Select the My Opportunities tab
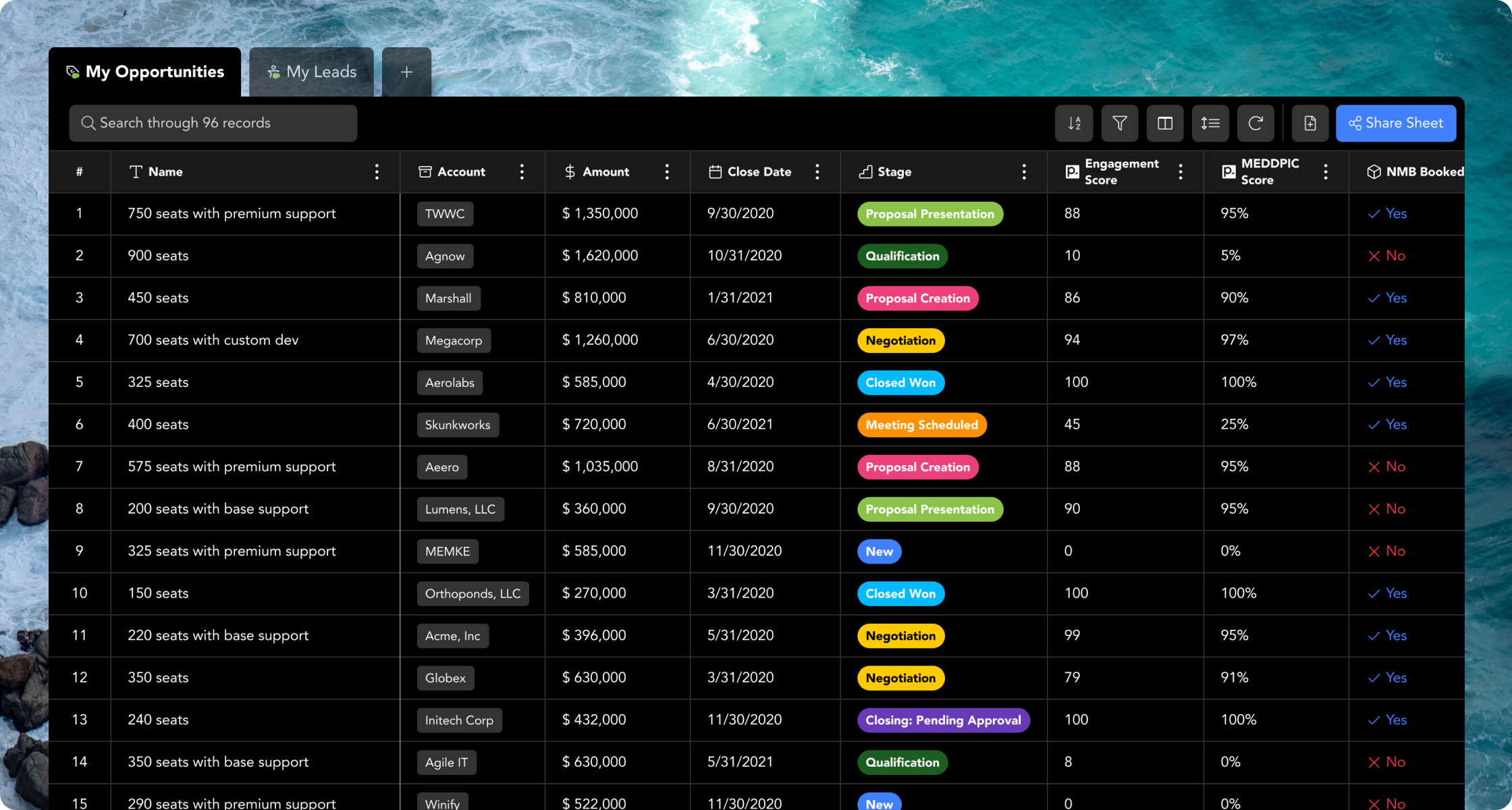 tap(145, 72)
